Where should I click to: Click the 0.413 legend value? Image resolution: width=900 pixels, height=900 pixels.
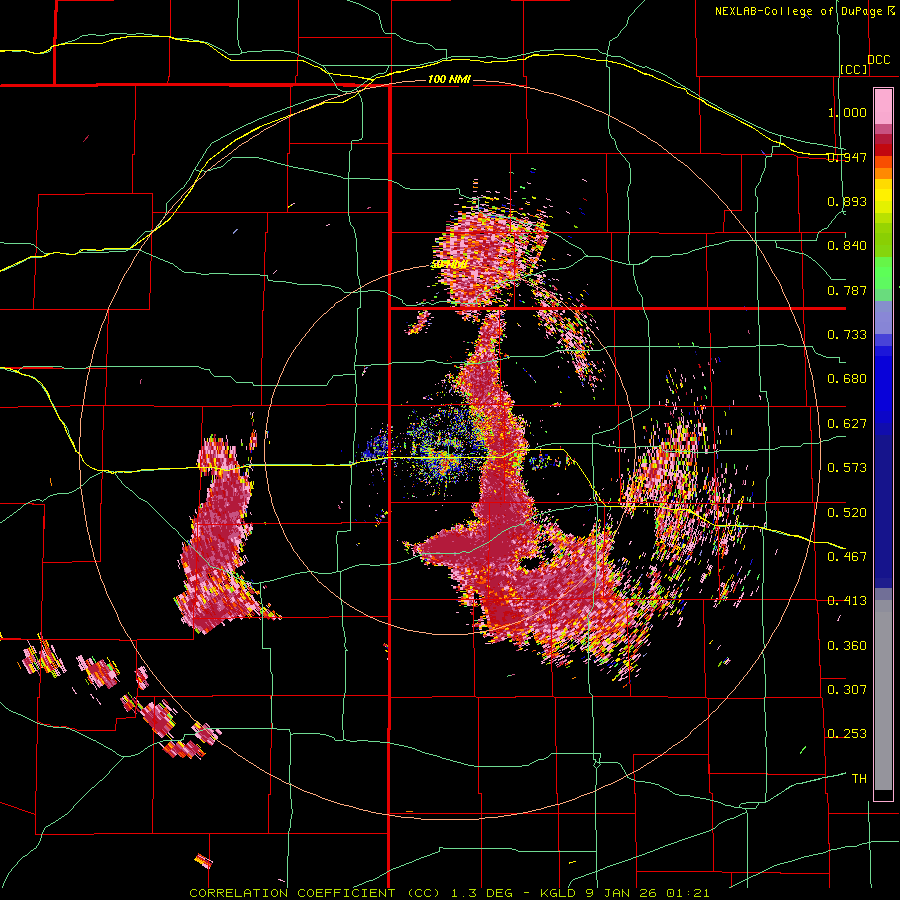[847, 601]
